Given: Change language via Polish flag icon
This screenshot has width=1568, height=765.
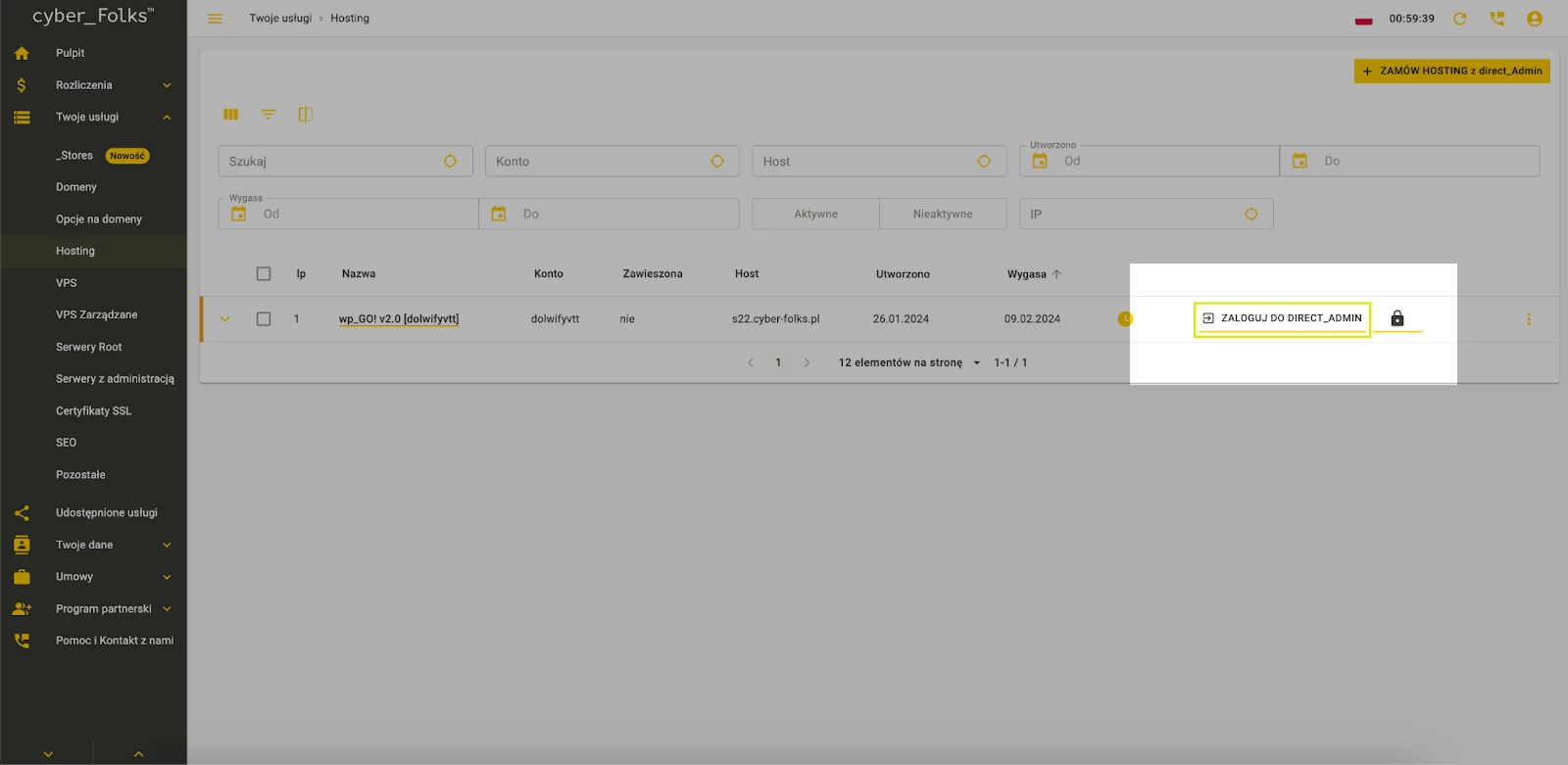Looking at the screenshot, I should tap(1363, 19).
